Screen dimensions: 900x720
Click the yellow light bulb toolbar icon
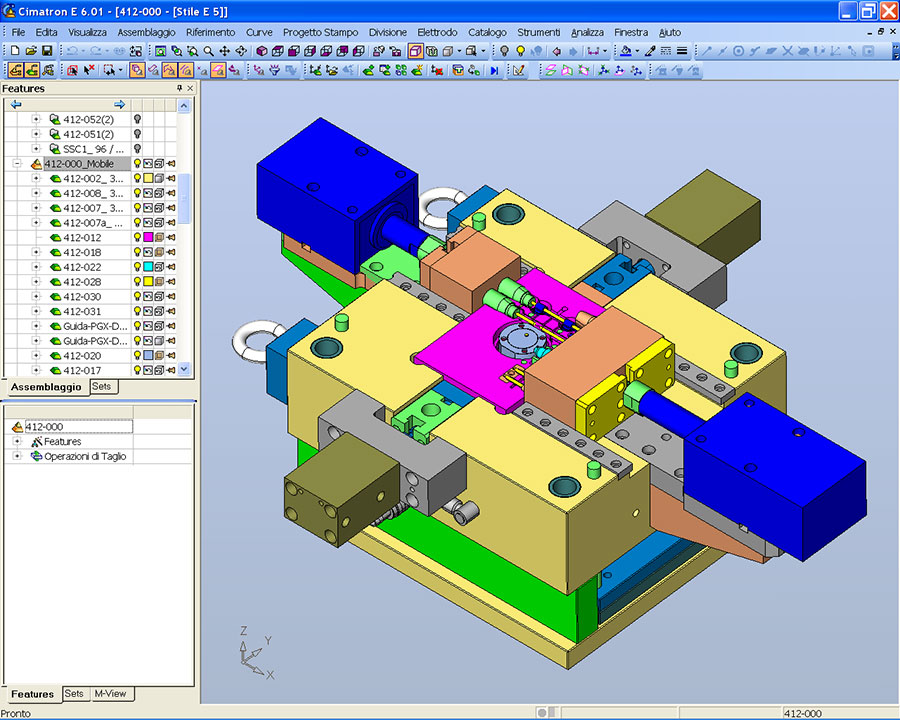click(505, 51)
